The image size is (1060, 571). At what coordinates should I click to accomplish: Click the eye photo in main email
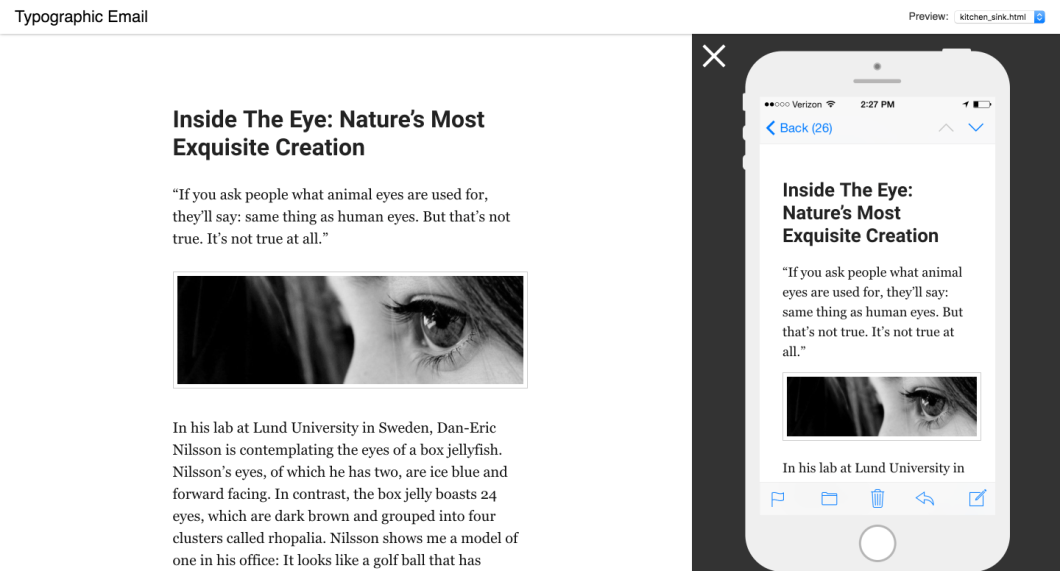[350, 330]
